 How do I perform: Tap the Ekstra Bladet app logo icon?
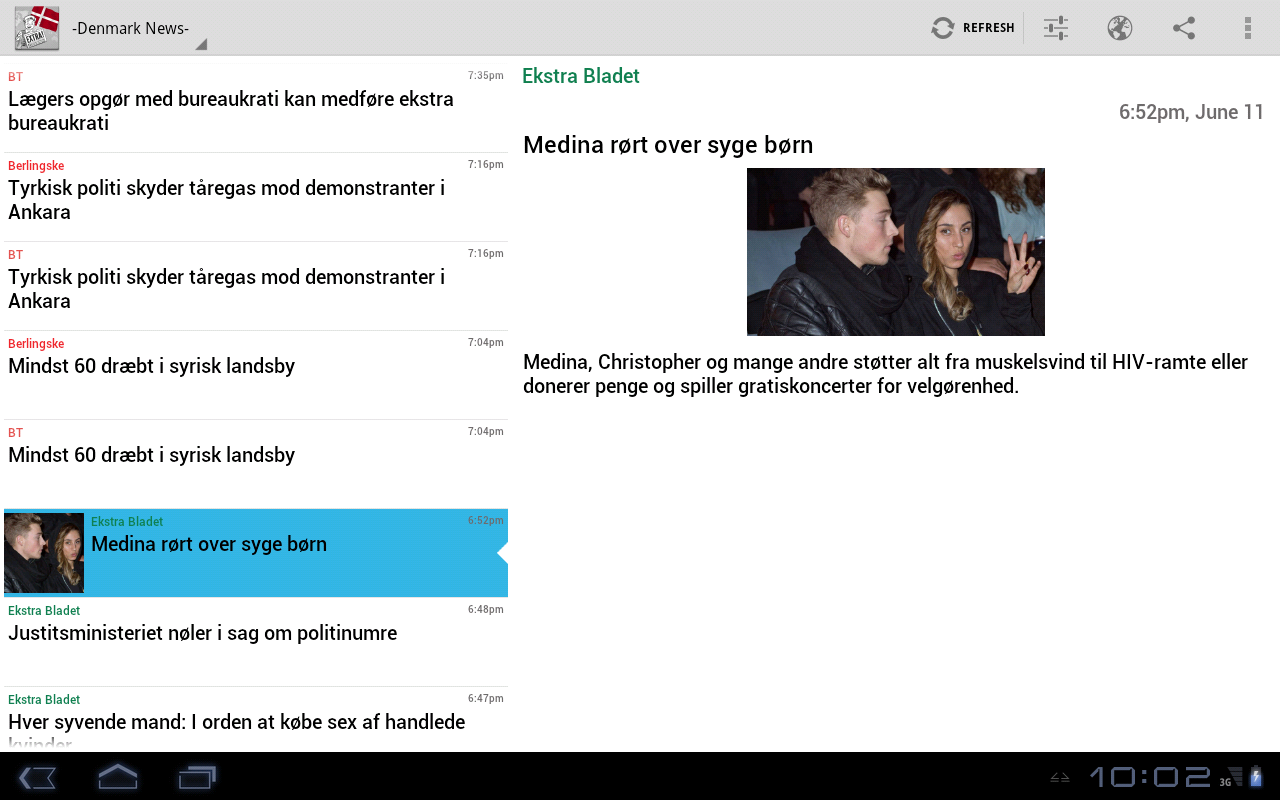pos(37,28)
